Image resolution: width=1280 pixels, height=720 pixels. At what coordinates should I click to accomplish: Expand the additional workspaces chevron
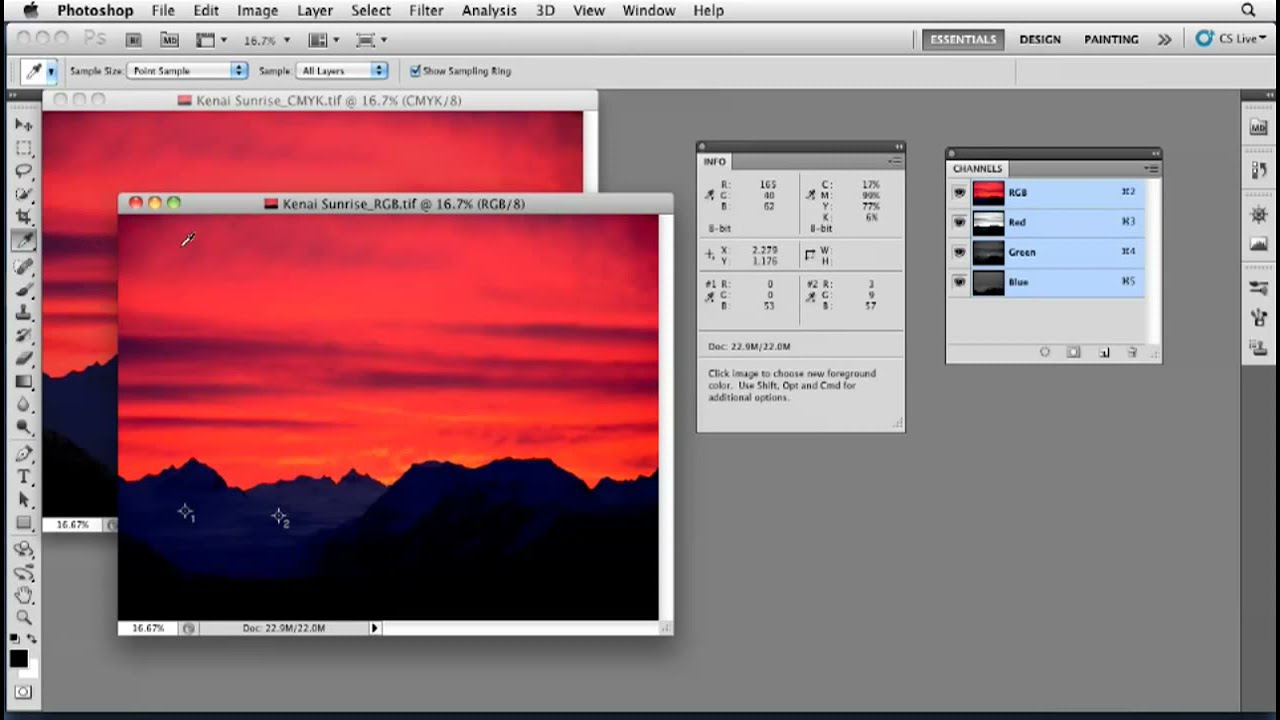coord(1165,40)
